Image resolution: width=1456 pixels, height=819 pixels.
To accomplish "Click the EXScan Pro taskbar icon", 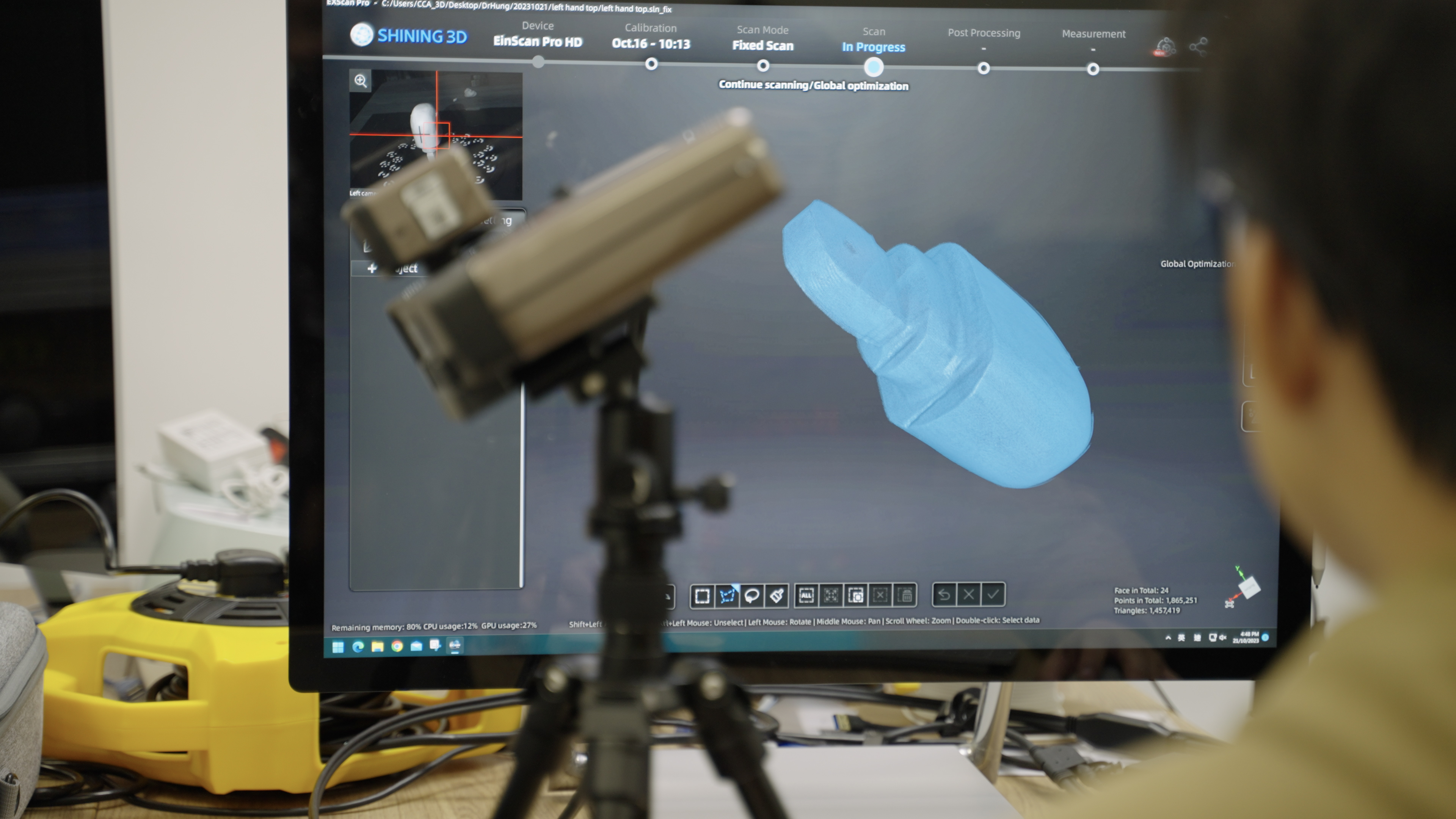I will [x=455, y=645].
